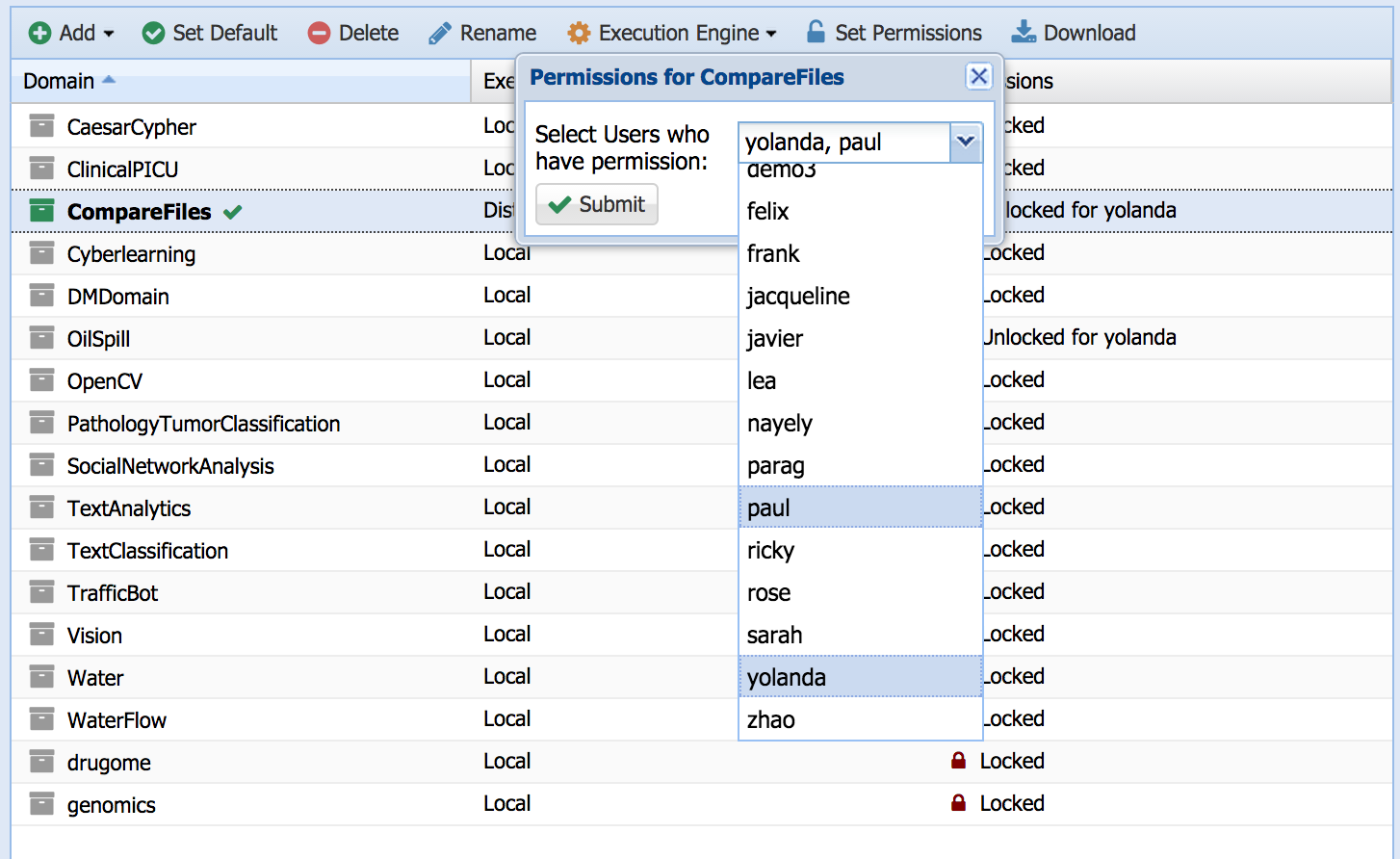This screenshot has height=859, width=1400.
Task: Click the red lock icon for genomics
Action: pyautogui.click(x=958, y=803)
